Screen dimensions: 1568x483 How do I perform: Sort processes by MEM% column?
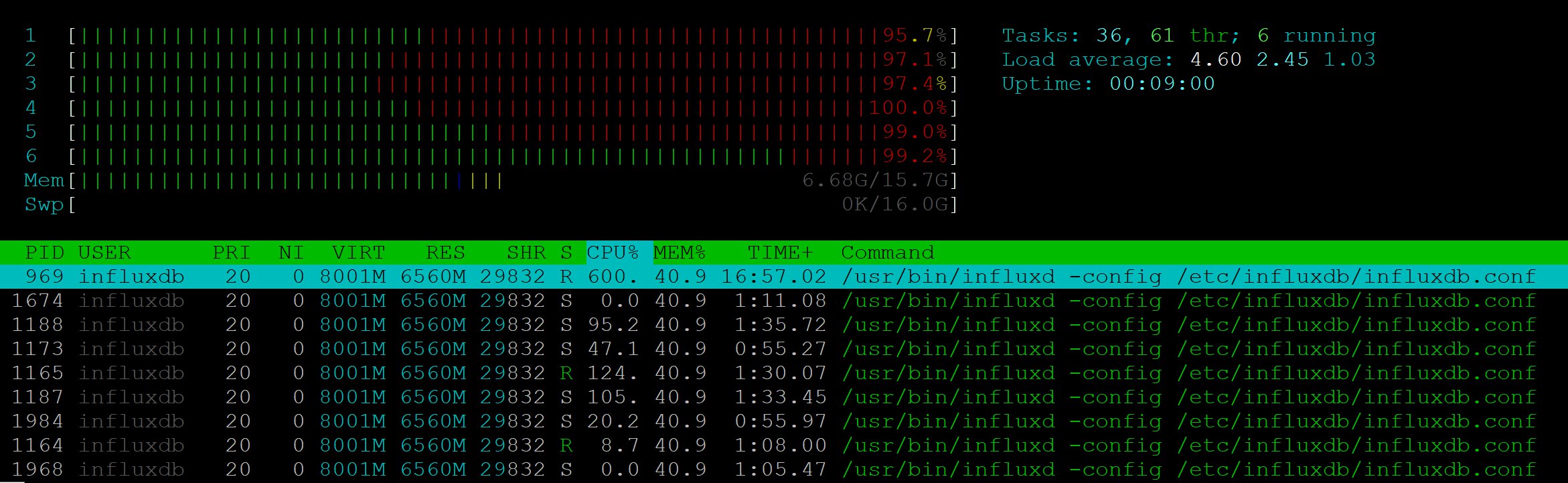[x=680, y=253]
